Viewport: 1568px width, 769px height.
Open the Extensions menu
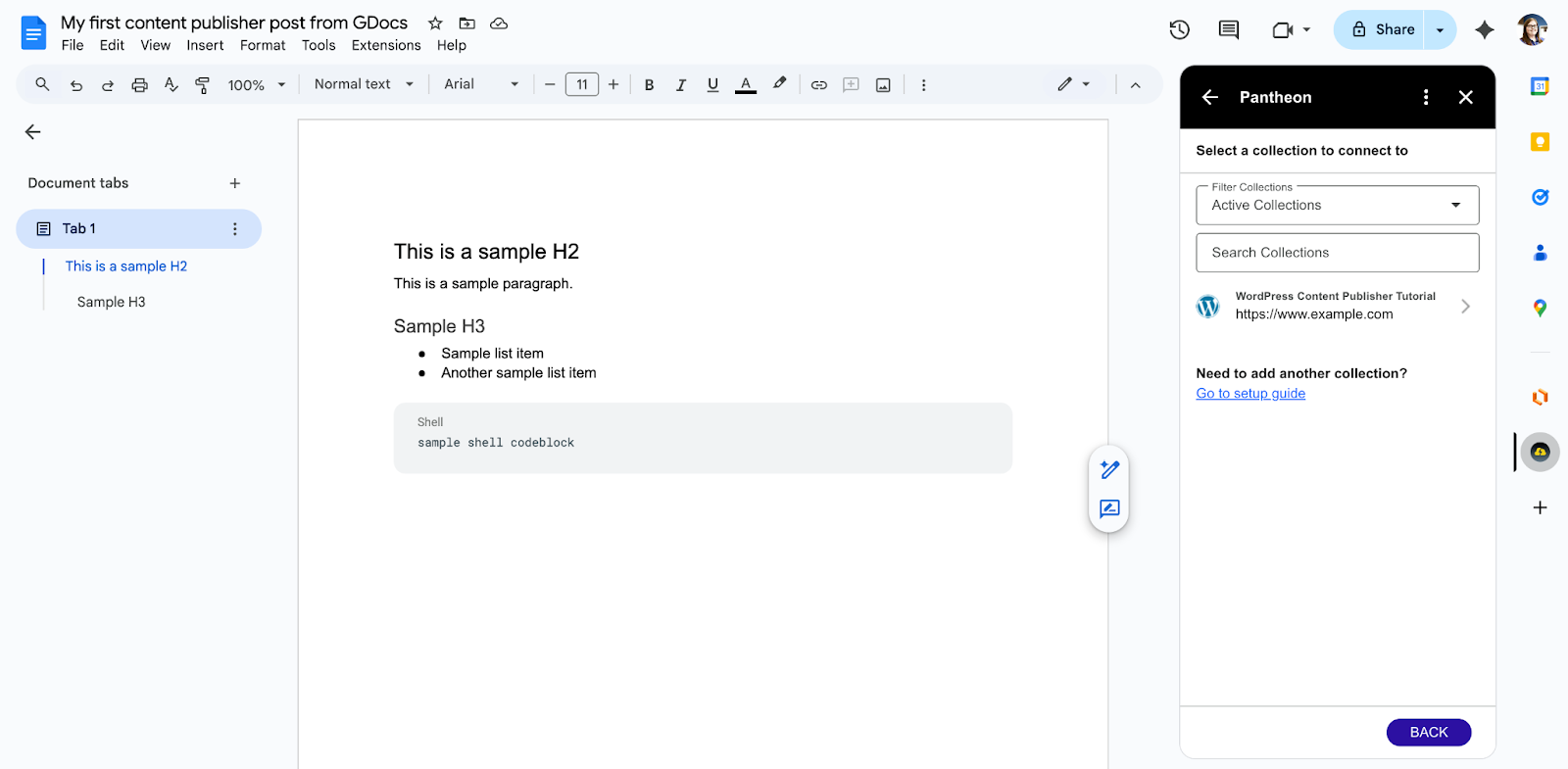[386, 45]
